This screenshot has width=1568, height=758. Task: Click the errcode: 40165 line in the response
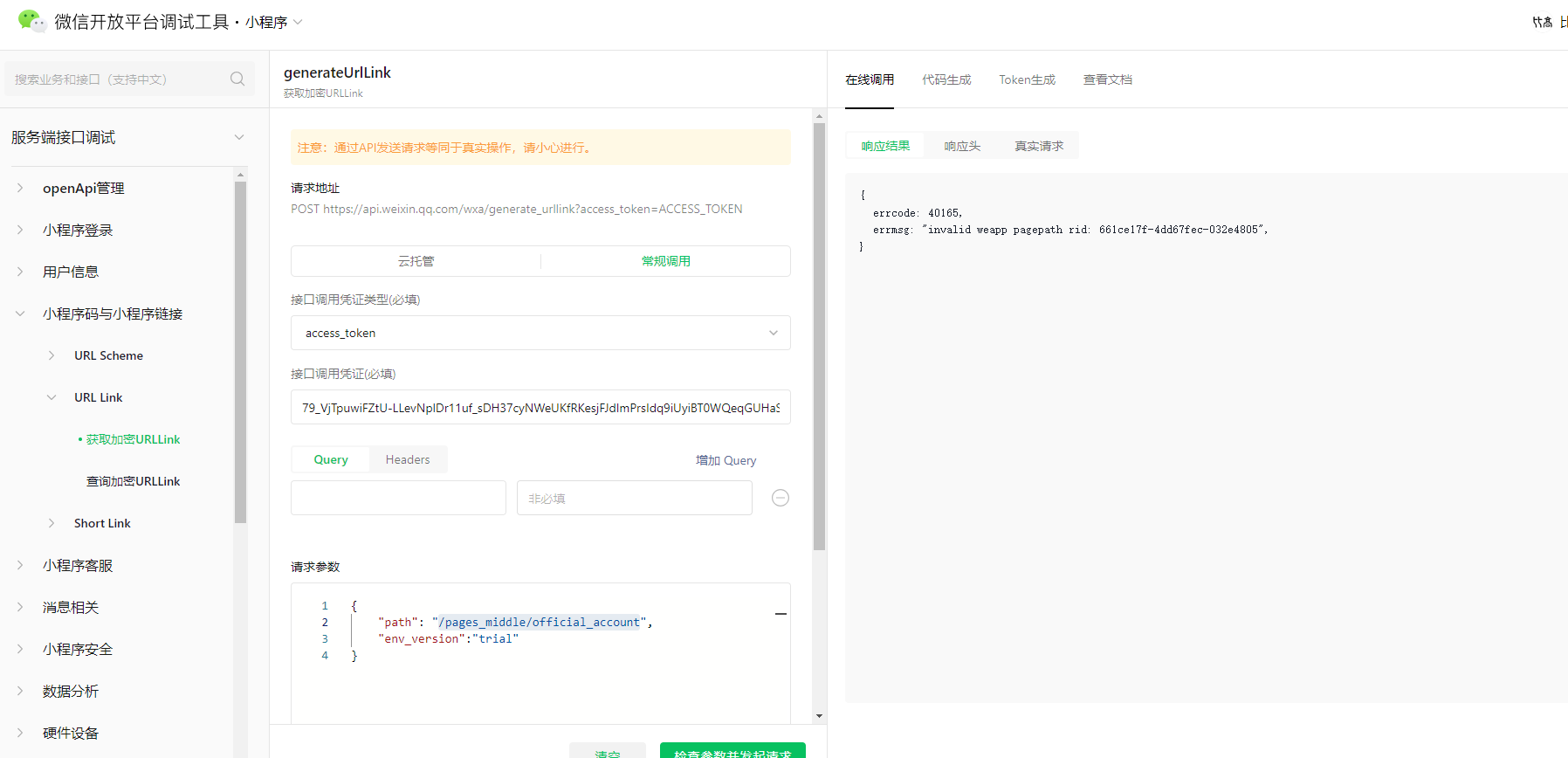click(x=918, y=213)
